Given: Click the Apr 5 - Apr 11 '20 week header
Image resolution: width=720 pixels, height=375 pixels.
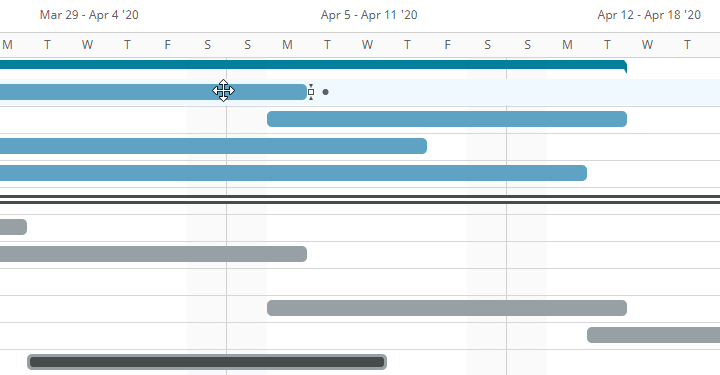Looking at the screenshot, I should pyautogui.click(x=369, y=15).
